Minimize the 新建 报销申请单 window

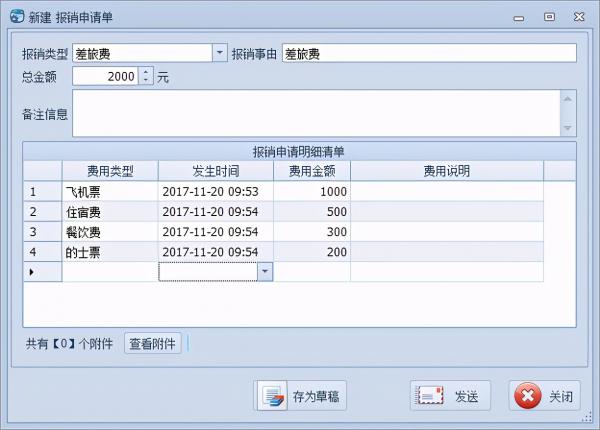518,18
